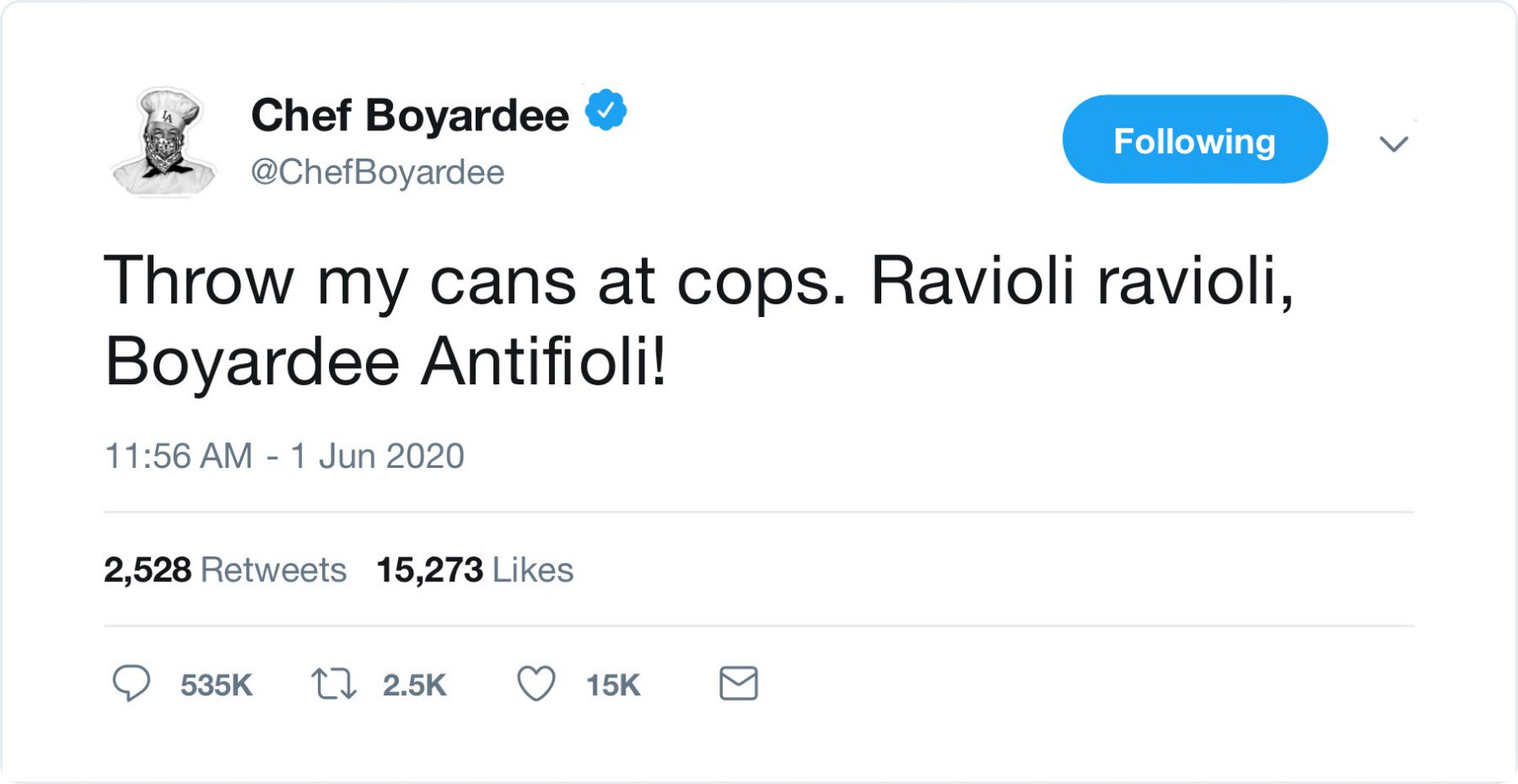The width and height of the screenshot is (1518, 784).
Task: Share tweet via the envelope message icon
Action: pyautogui.click(x=738, y=683)
